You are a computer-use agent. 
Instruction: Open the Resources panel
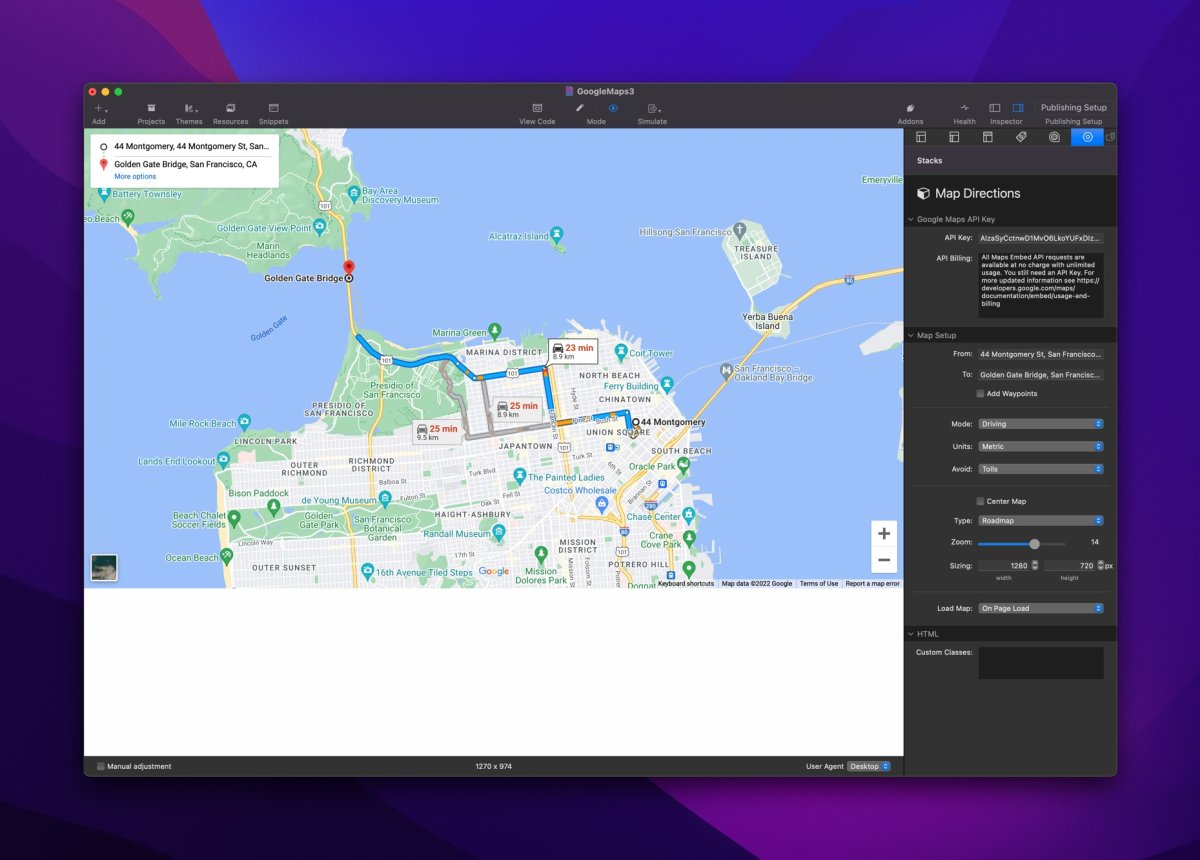coord(230,110)
